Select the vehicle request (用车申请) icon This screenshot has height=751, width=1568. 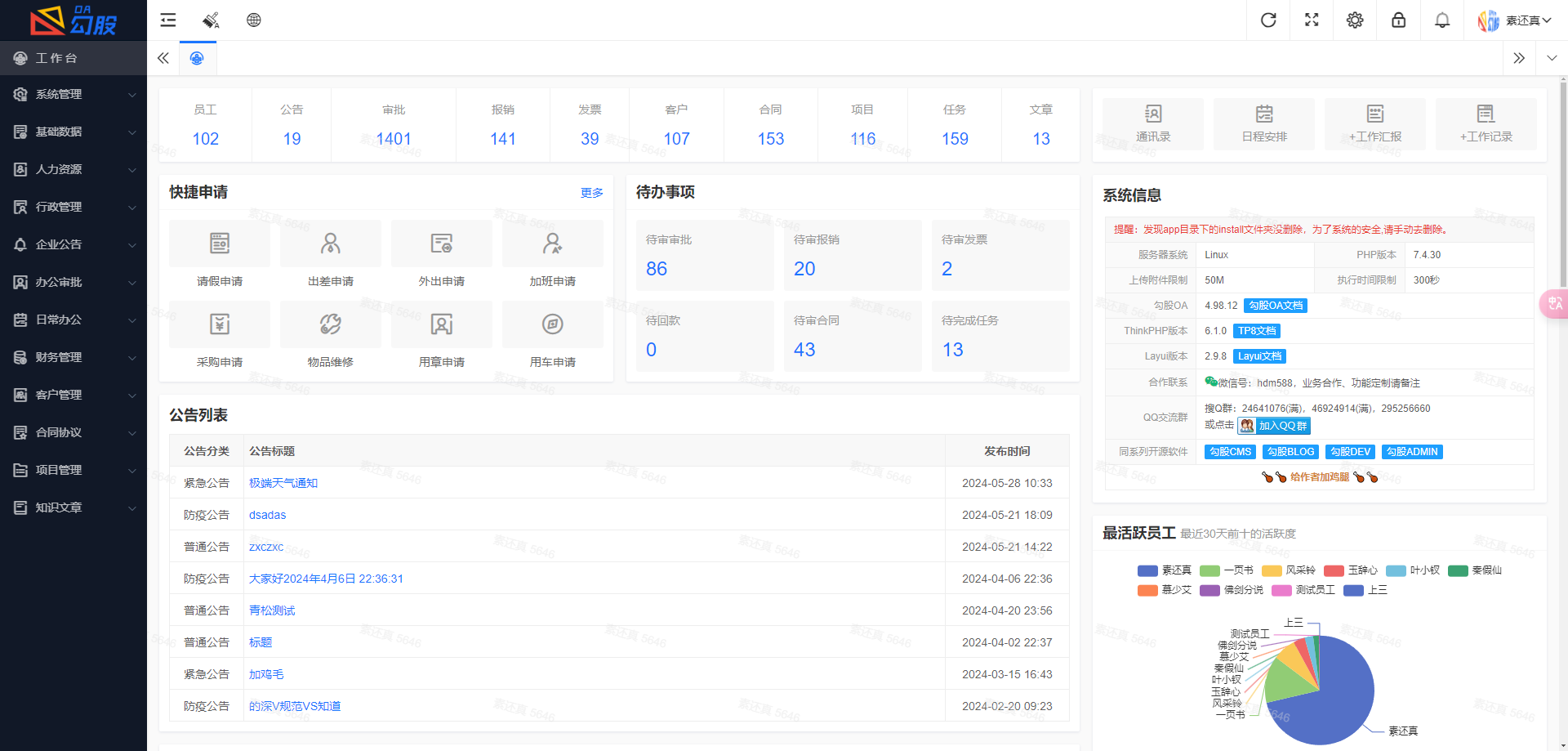[x=552, y=324]
